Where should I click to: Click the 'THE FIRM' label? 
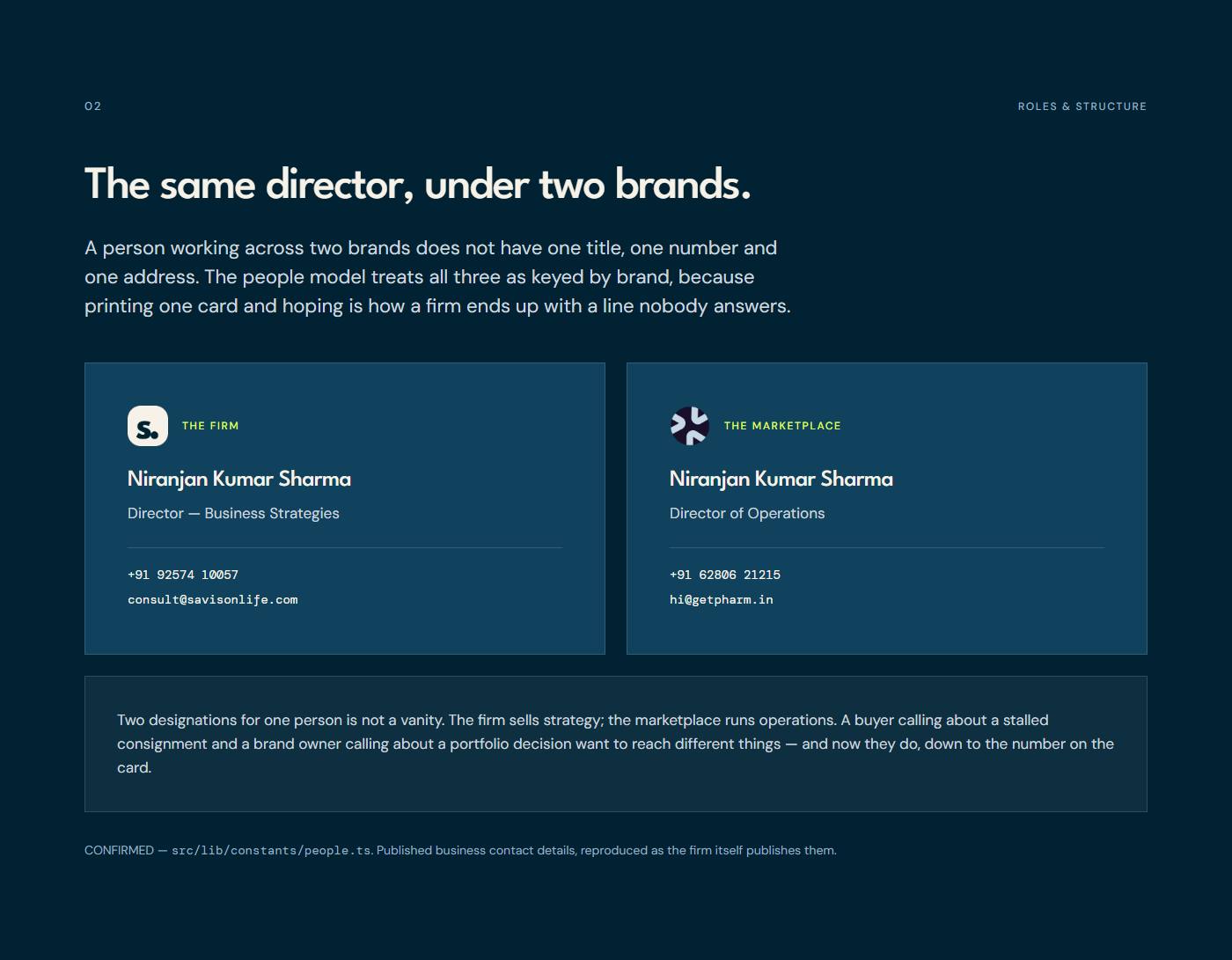(210, 426)
